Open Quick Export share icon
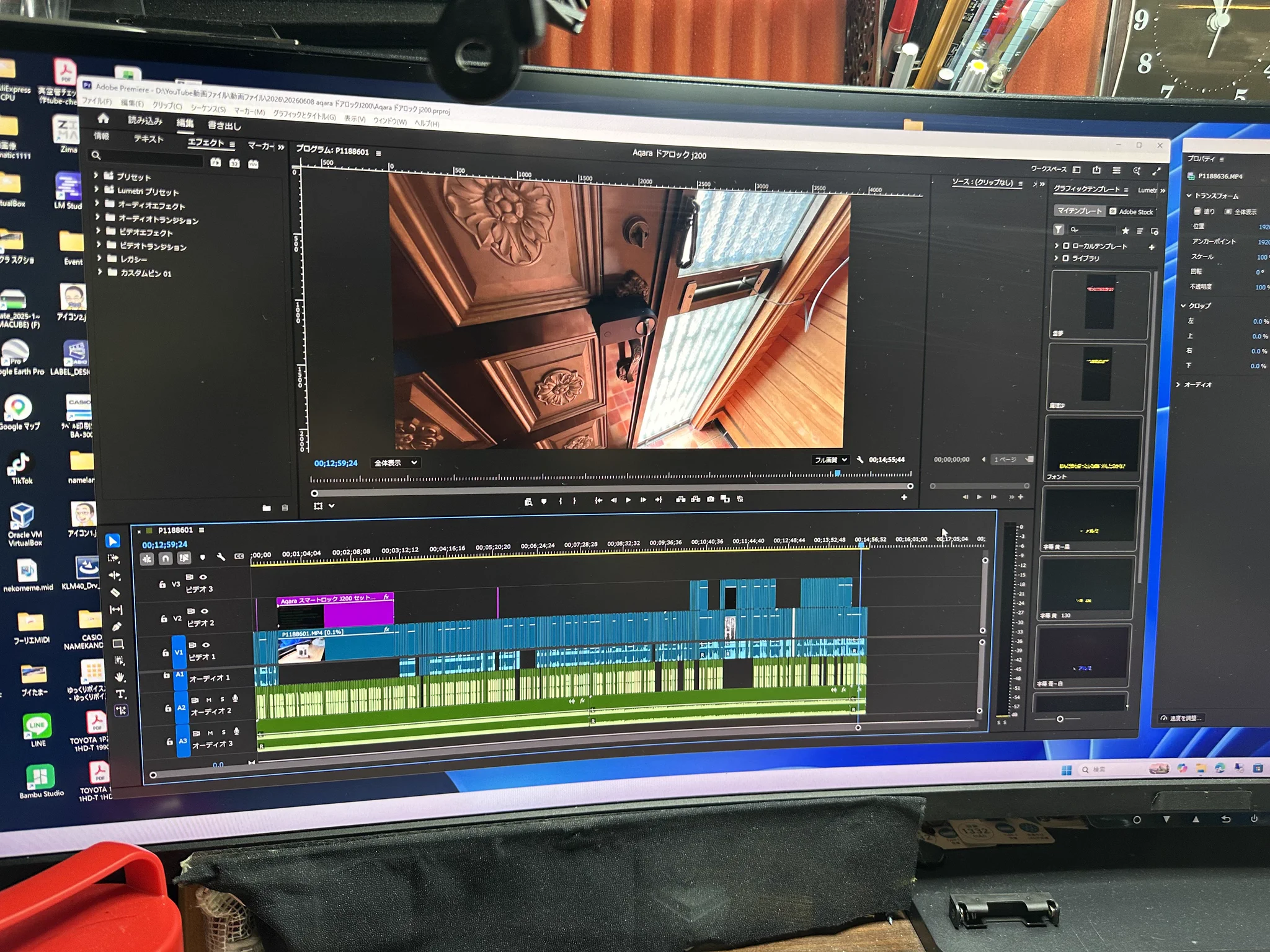 point(1096,170)
